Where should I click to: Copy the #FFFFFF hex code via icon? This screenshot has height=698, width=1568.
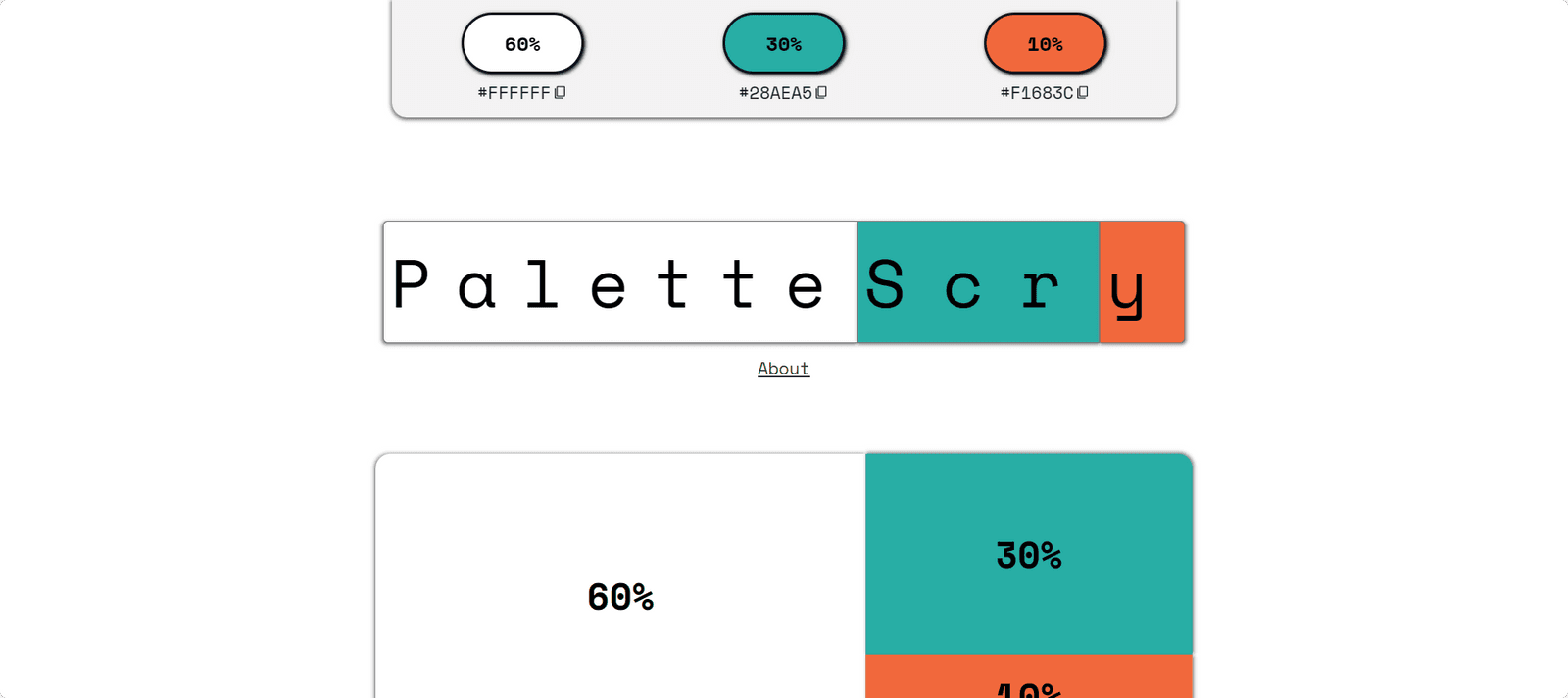[561, 93]
